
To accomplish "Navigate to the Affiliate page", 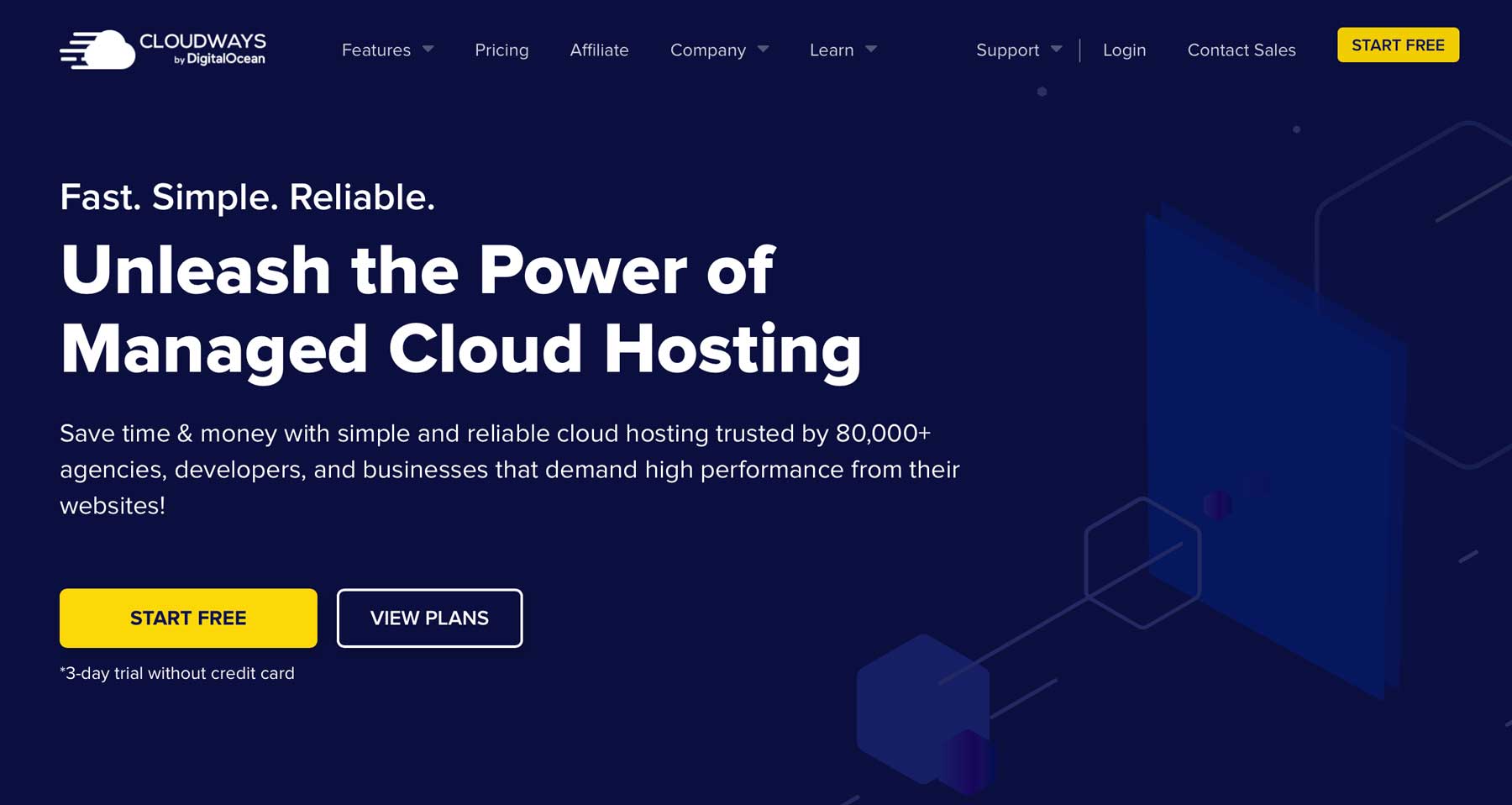I will pos(599,50).
